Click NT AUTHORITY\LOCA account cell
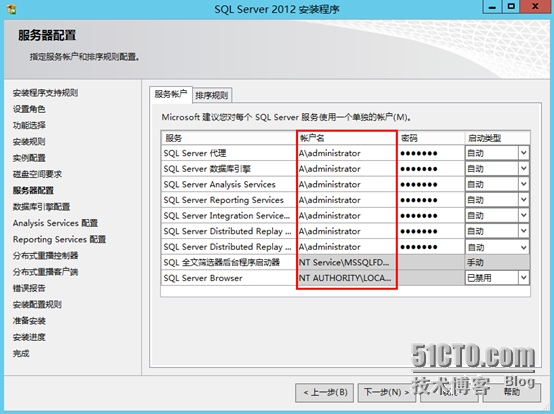Image resolution: width=554 pixels, height=414 pixels. (347, 278)
